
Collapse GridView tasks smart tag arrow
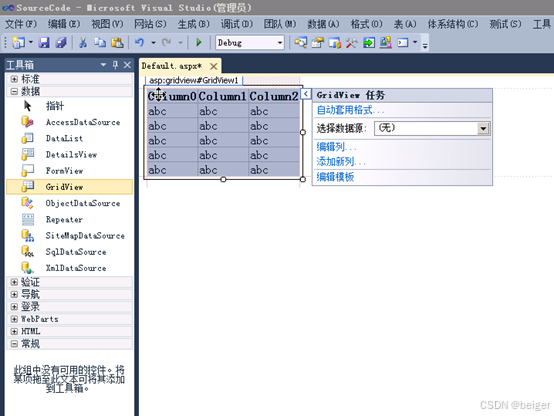click(x=306, y=94)
